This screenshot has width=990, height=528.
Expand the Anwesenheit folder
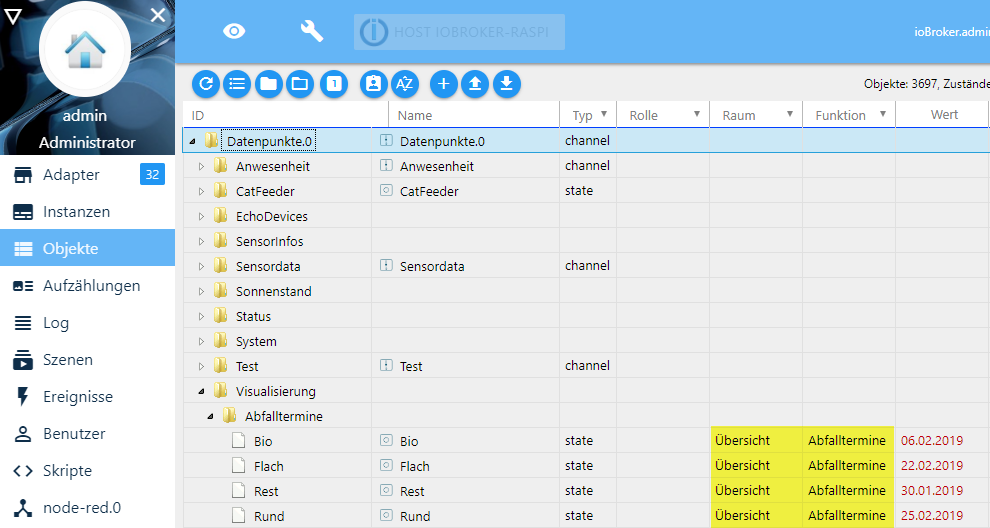coord(201,166)
